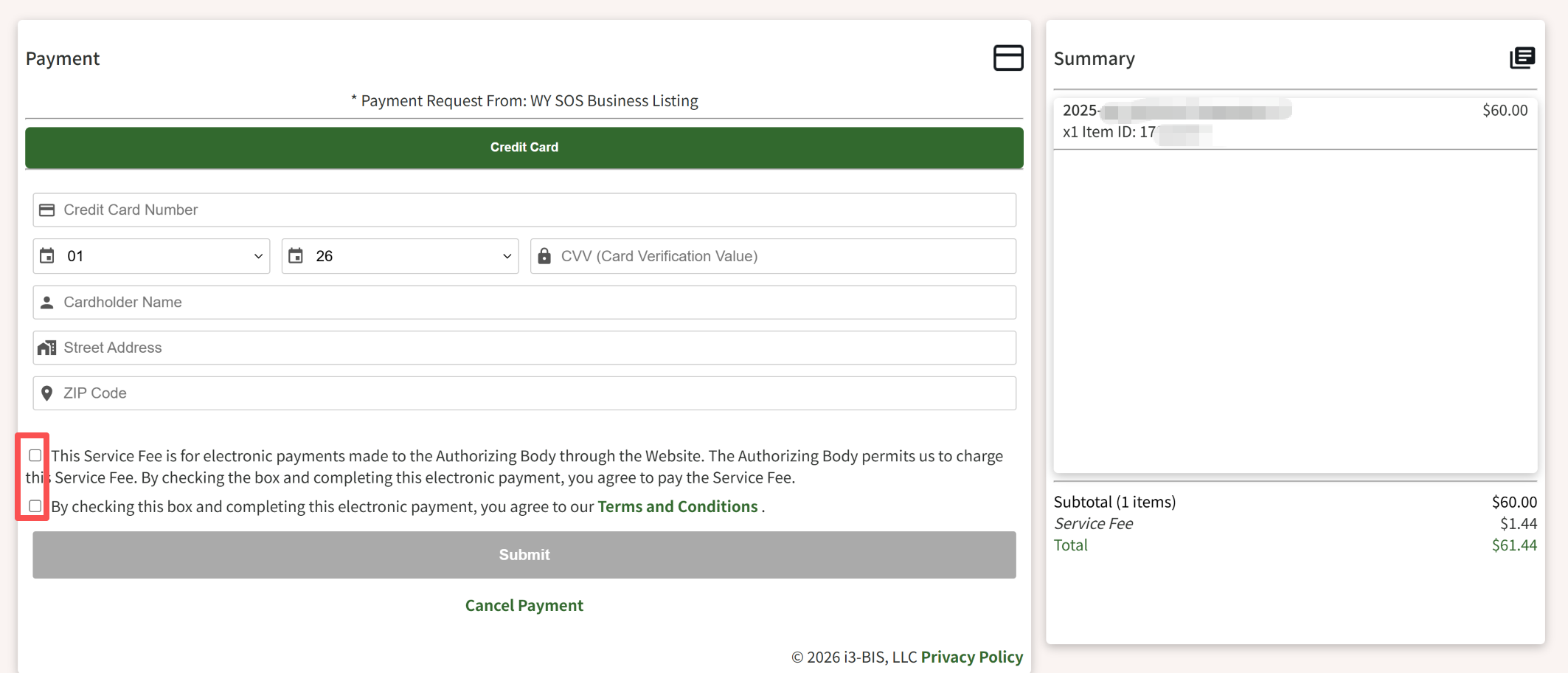Click the building icon in Street Address field
1568x673 pixels.
(46, 348)
